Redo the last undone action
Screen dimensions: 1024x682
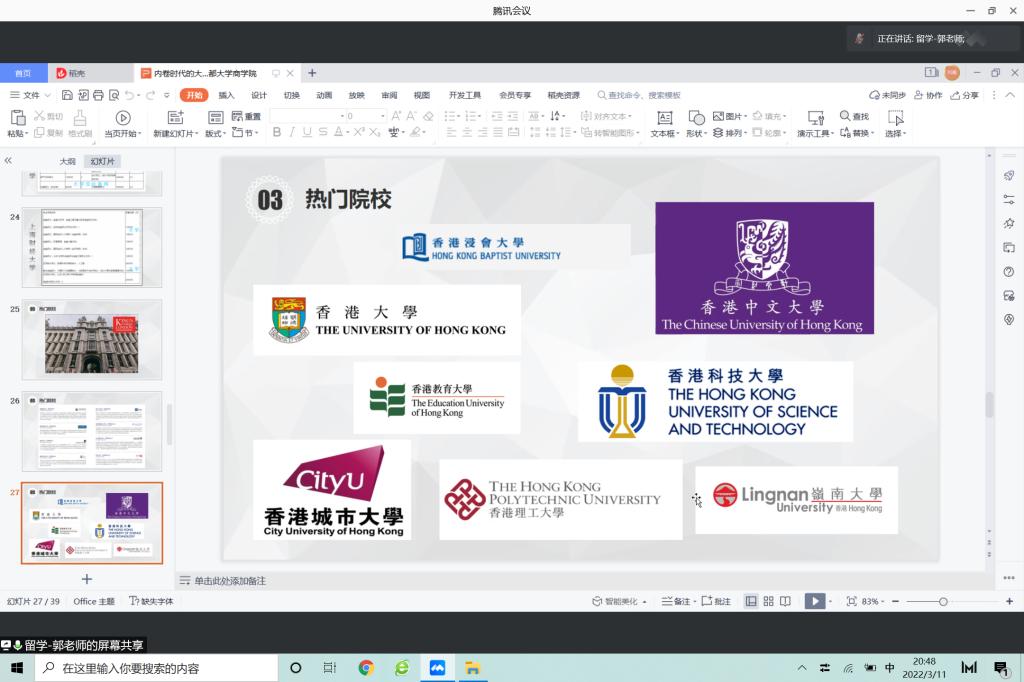pos(151,95)
